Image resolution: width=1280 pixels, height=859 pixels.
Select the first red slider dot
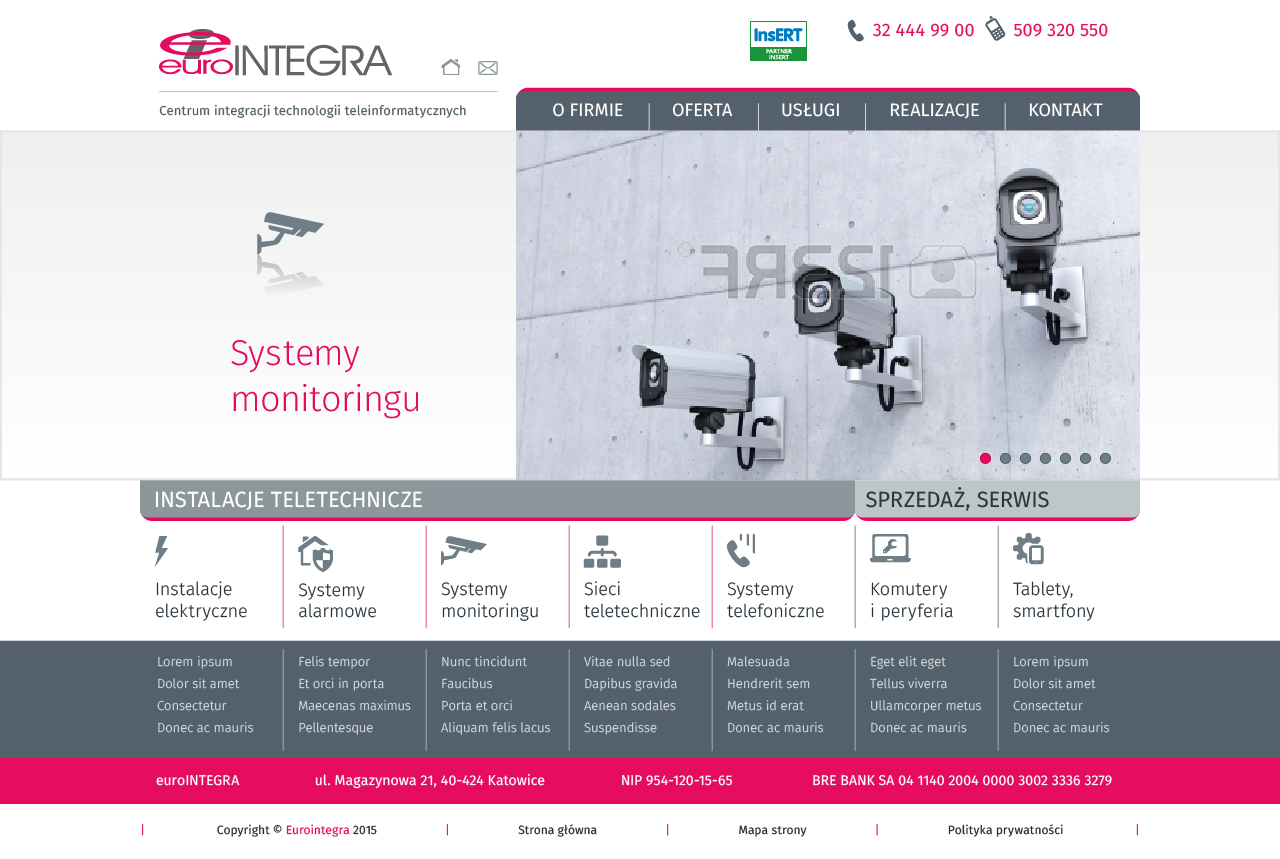[985, 458]
